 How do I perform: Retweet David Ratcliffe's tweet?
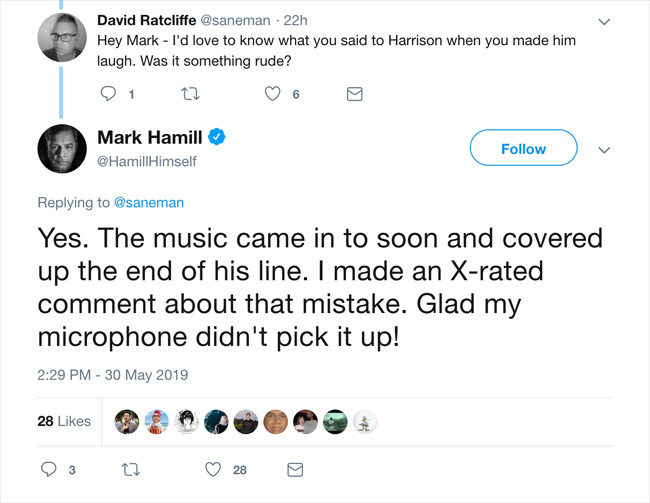[188, 94]
